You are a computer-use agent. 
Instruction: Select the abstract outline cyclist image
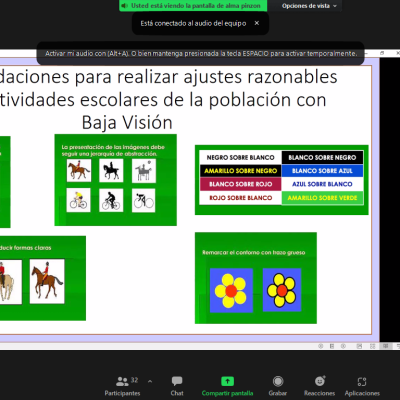coord(143,200)
